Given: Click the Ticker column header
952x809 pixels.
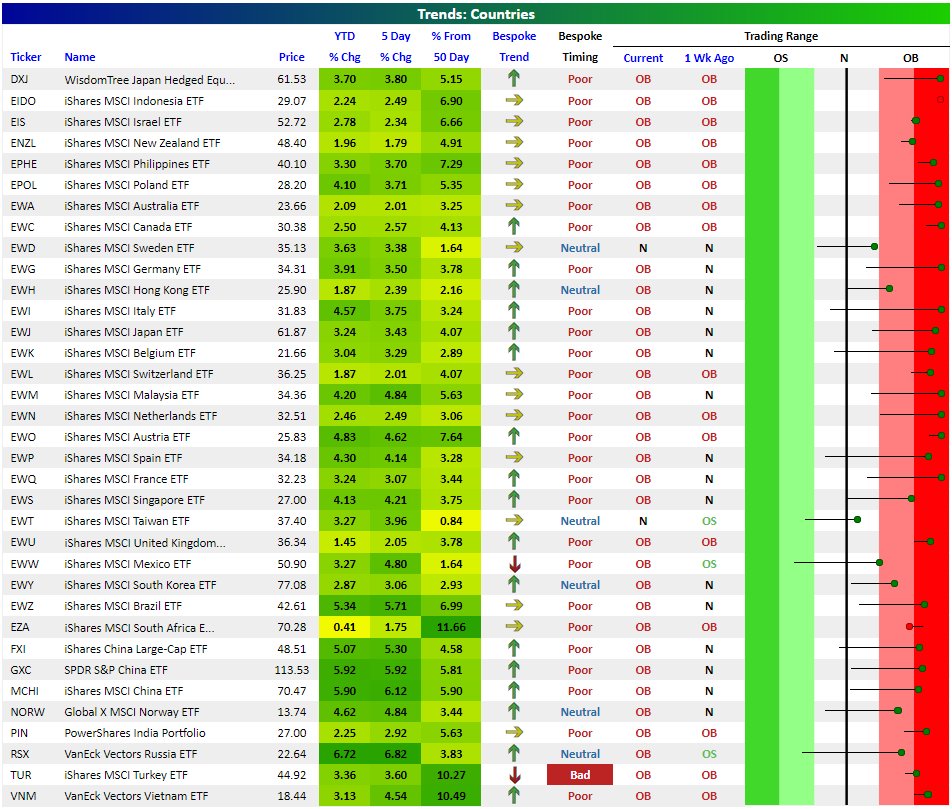Looking at the screenshot, I should 26,57.
